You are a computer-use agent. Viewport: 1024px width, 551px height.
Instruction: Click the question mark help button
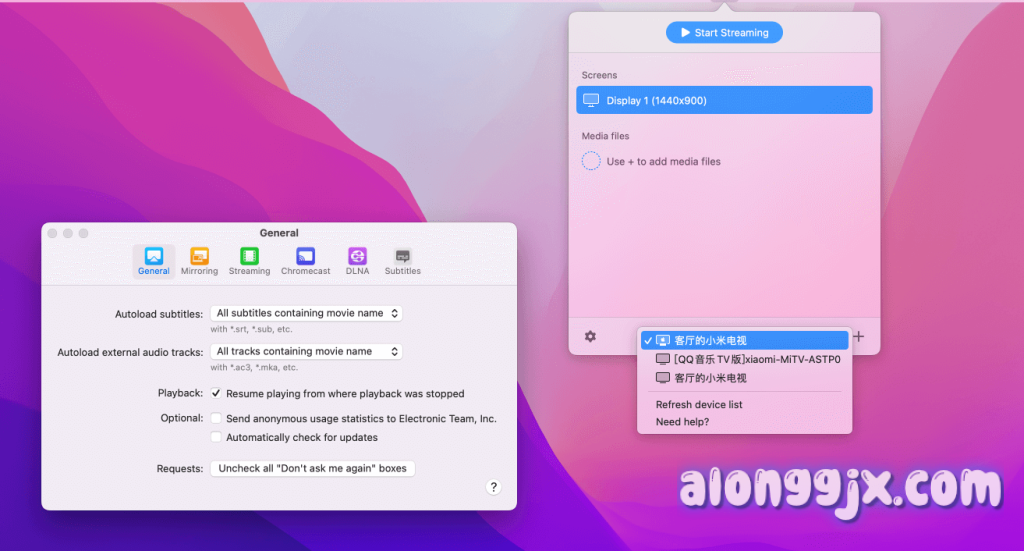pos(493,487)
